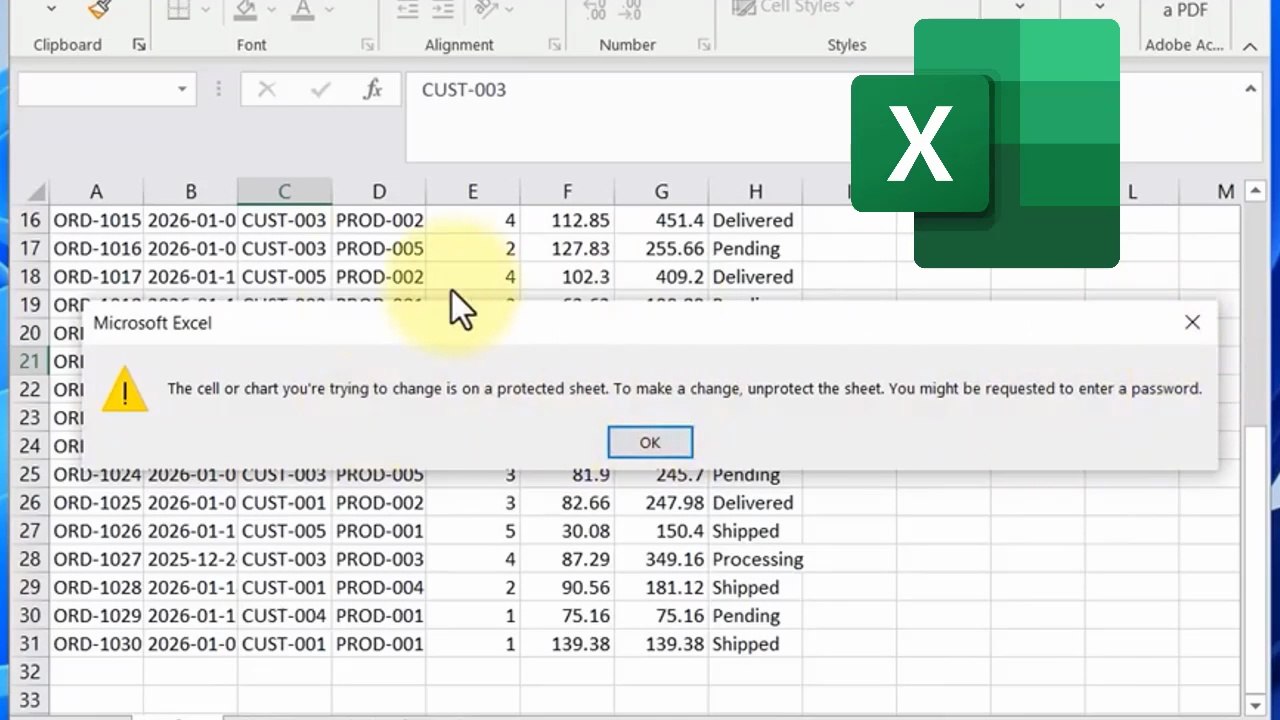Screen dimensions: 1280x720
Task: Select row 32 header
Action: [30, 672]
